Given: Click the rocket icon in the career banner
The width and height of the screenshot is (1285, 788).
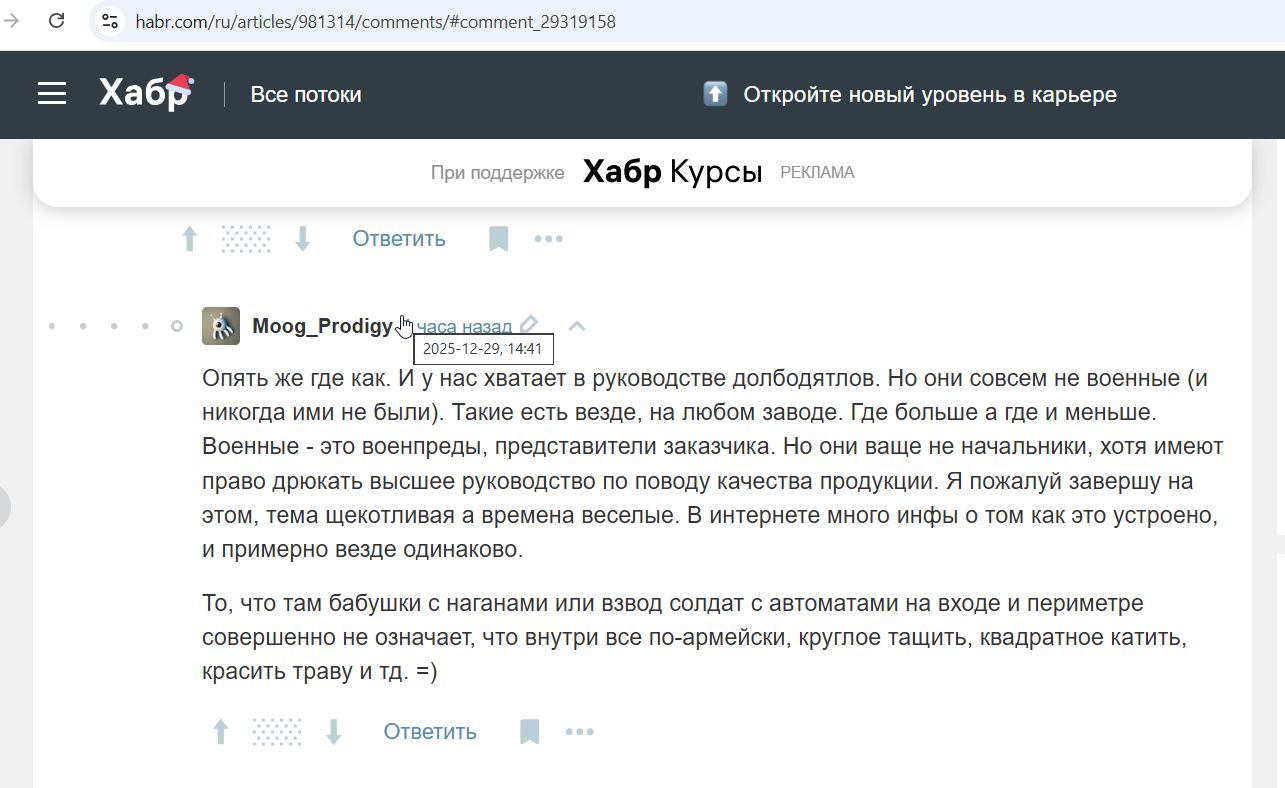Looking at the screenshot, I should click(x=714, y=93).
